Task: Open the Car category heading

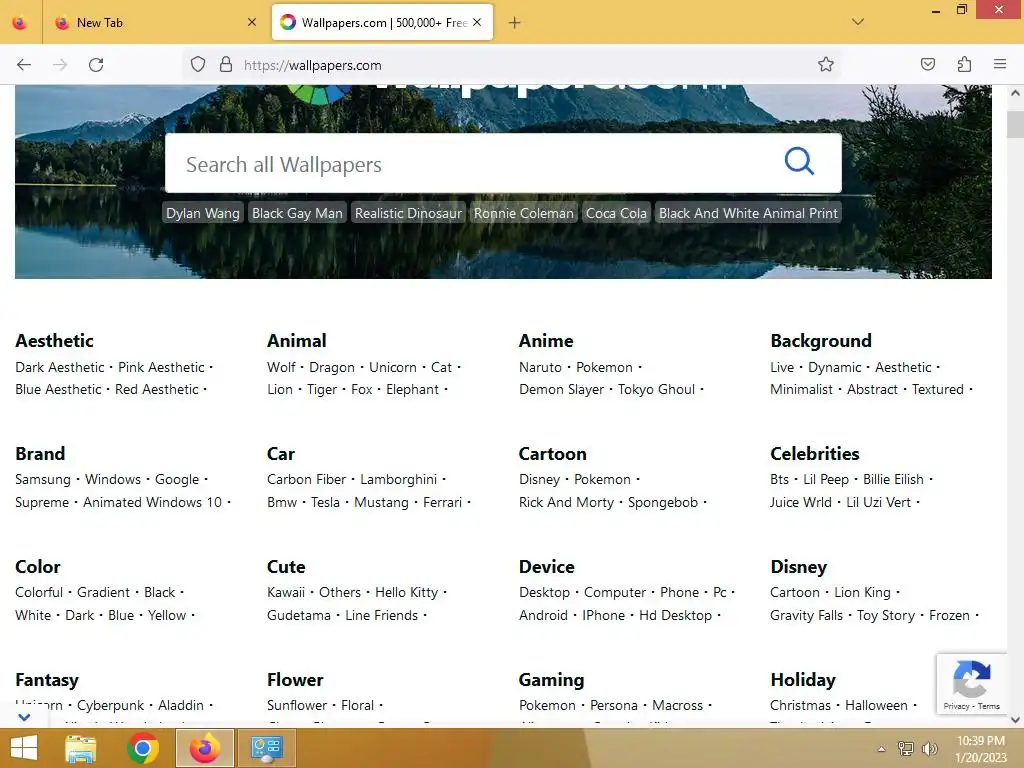Action: tap(281, 454)
